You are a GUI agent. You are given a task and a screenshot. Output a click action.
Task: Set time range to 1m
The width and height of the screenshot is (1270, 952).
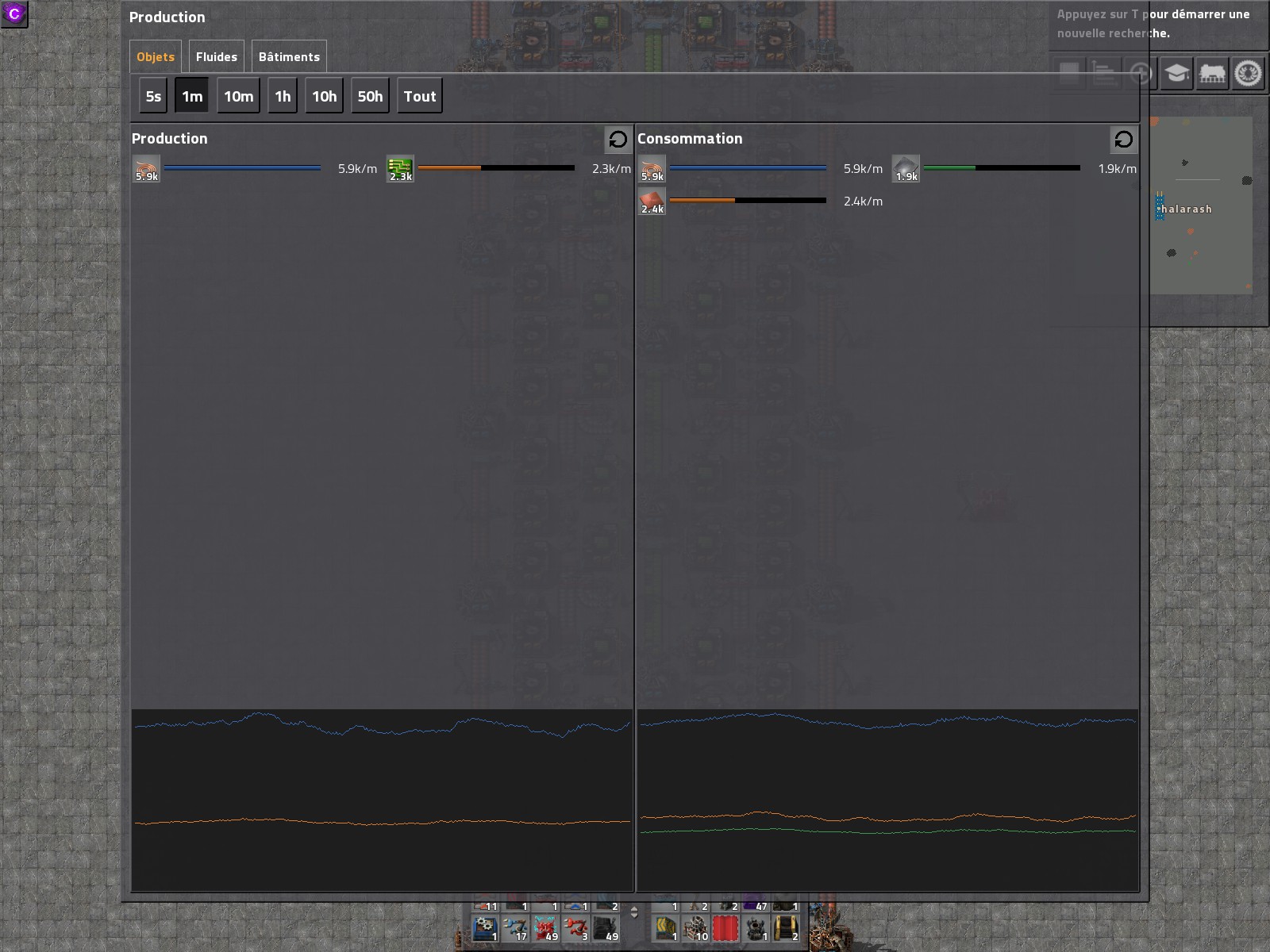pos(192,96)
